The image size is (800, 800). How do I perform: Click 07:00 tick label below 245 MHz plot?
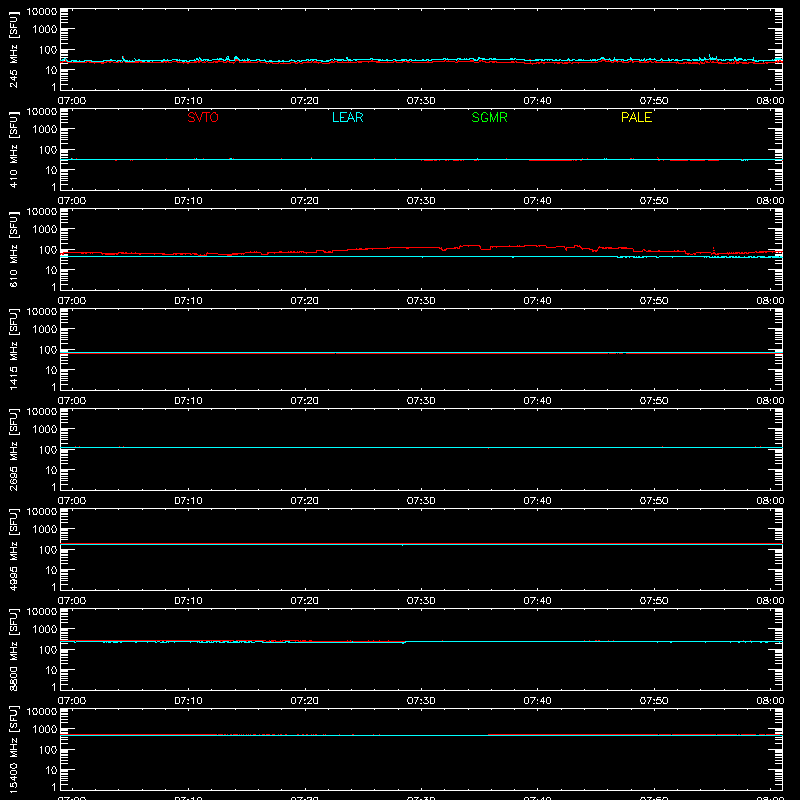pyautogui.click(x=72, y=101)
